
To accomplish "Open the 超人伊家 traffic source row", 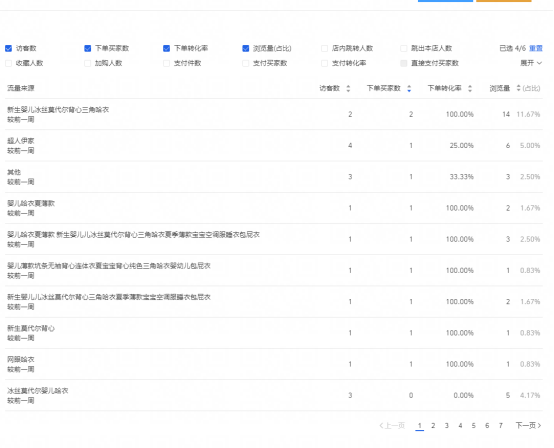I will pyautogui.click(x=274, y=146).
